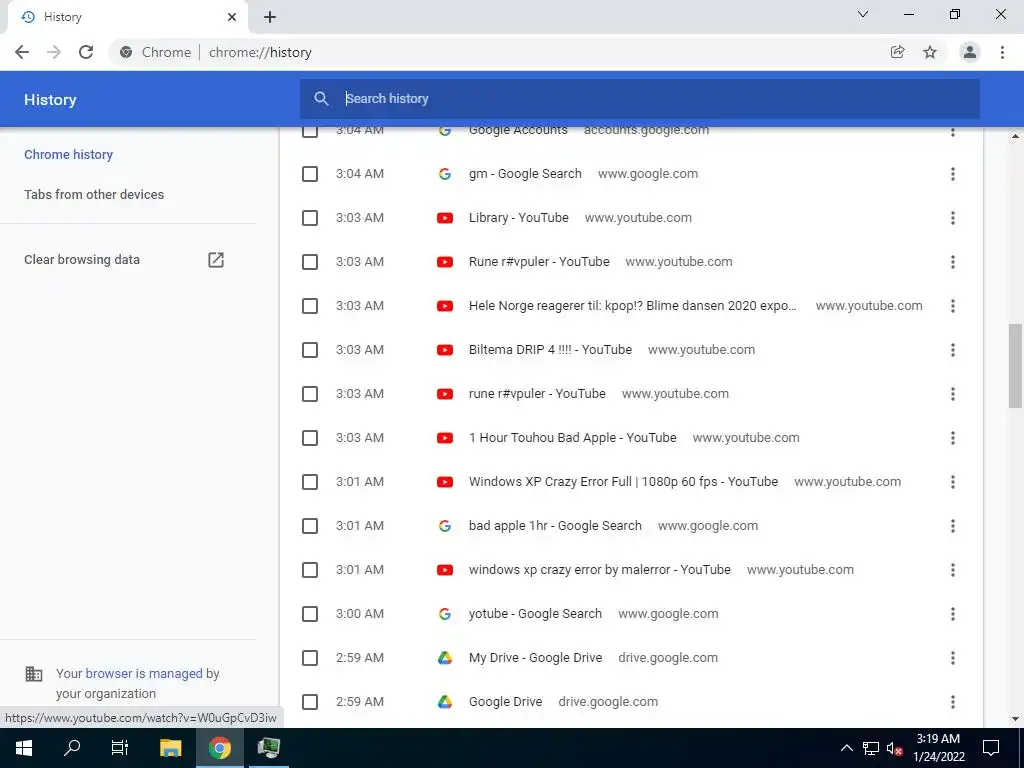
Task: Open the notification center icon
Action: [x=991, y=748]
